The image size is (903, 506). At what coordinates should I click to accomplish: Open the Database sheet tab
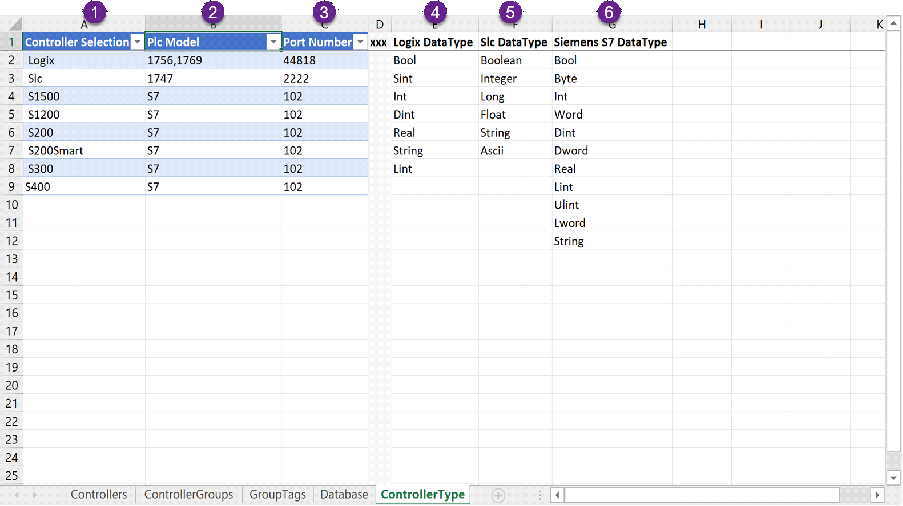(x=344, y=494)
